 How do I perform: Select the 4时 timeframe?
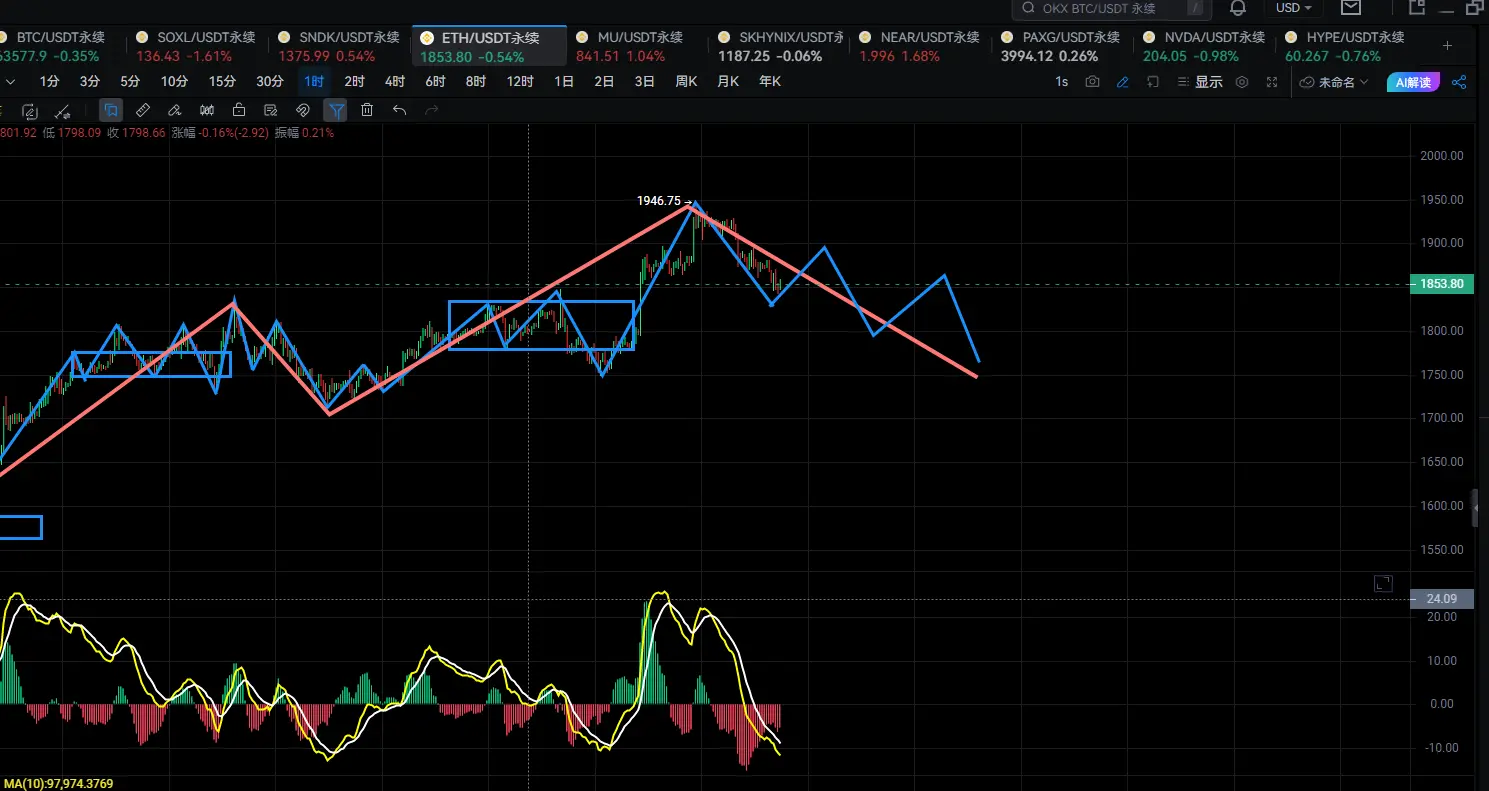395,82
